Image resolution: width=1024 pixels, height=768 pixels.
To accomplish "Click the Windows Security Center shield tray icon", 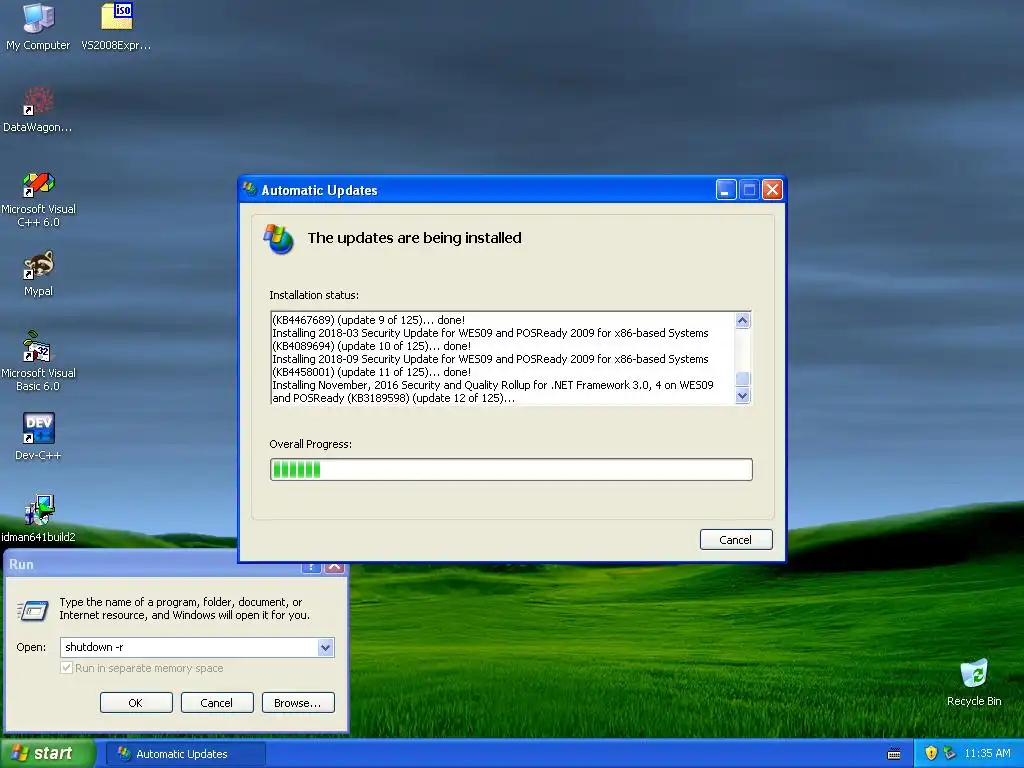I will pyautogui.click(x=931, y=753).
